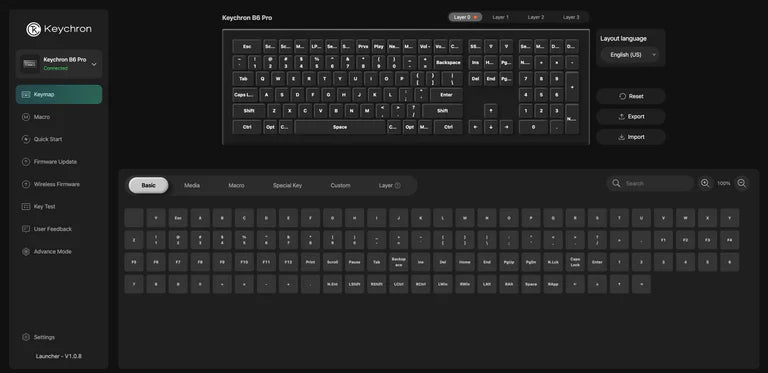Open the Keymap section in the sidebar
Image resolution: width=768 pixels, height=373 pixels.
(59, 94)
